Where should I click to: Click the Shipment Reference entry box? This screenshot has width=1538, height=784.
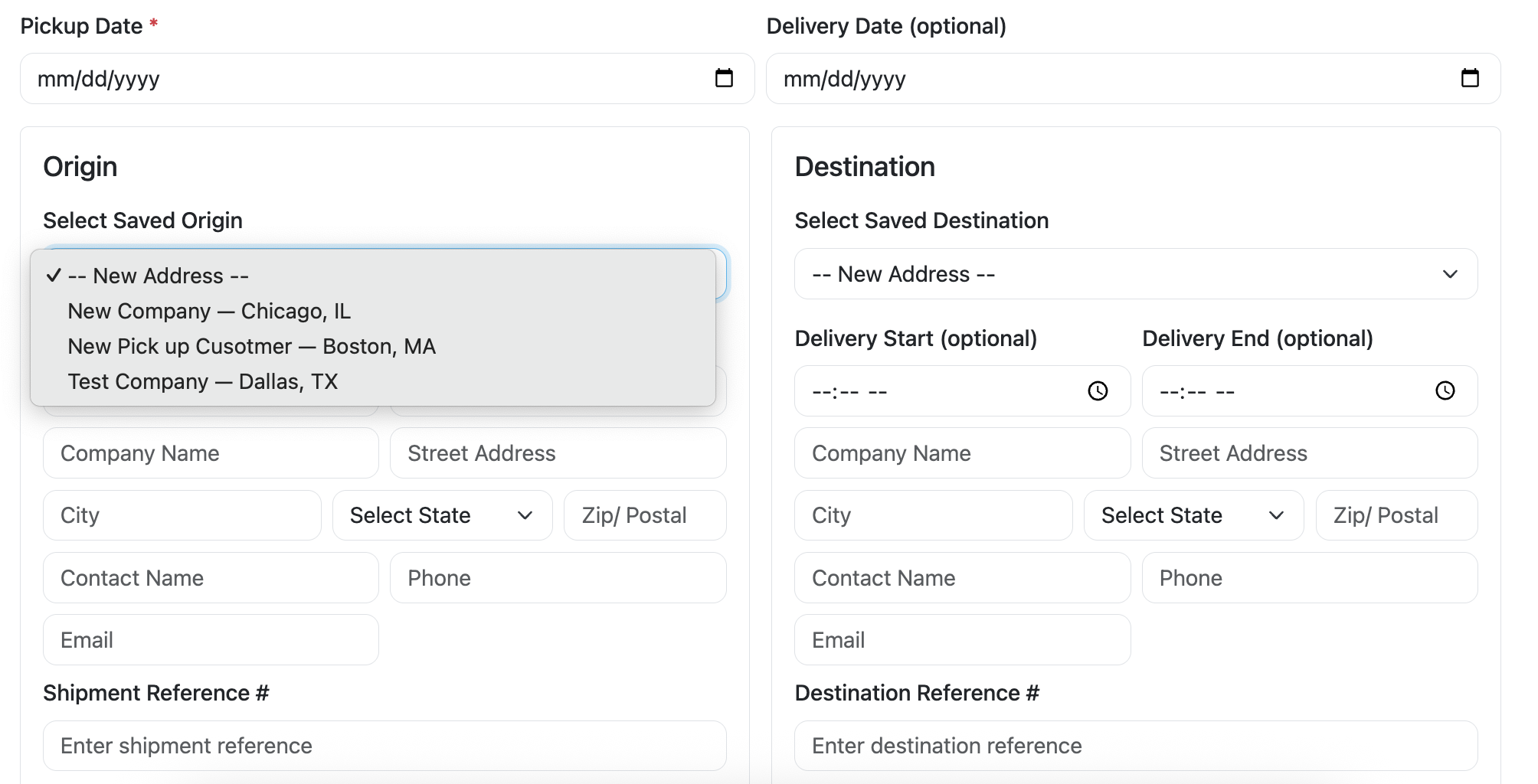pos(384,745)
